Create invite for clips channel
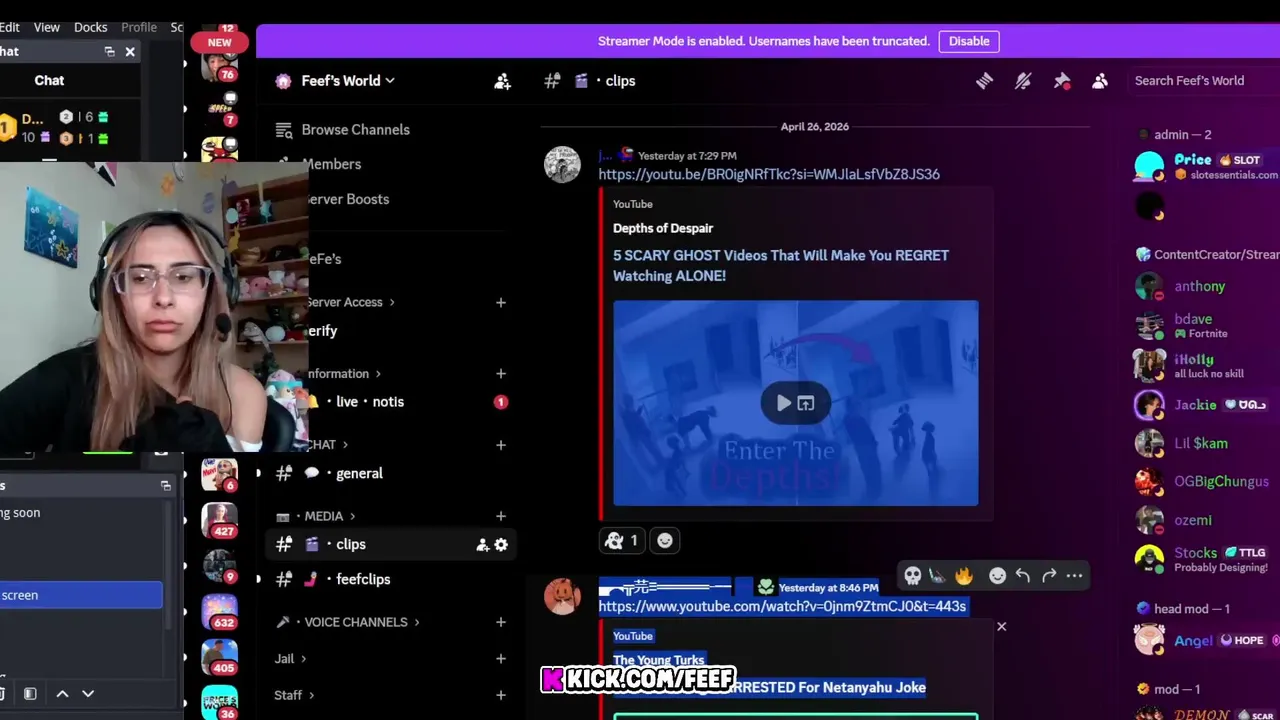Viewport: 1280px width, 720px height. [x=482, y=545]
